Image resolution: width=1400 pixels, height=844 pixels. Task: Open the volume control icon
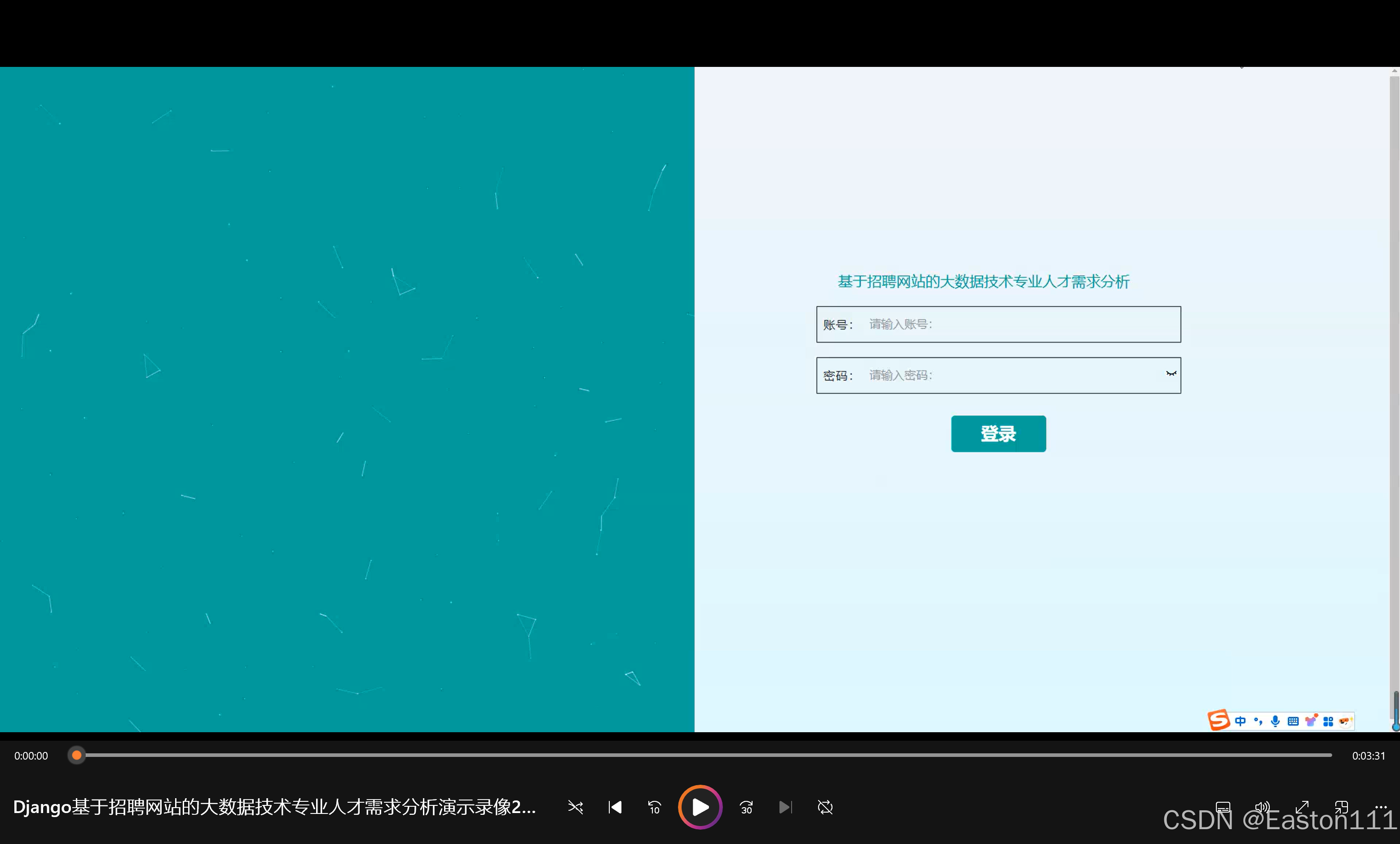tap(1263, 807)
